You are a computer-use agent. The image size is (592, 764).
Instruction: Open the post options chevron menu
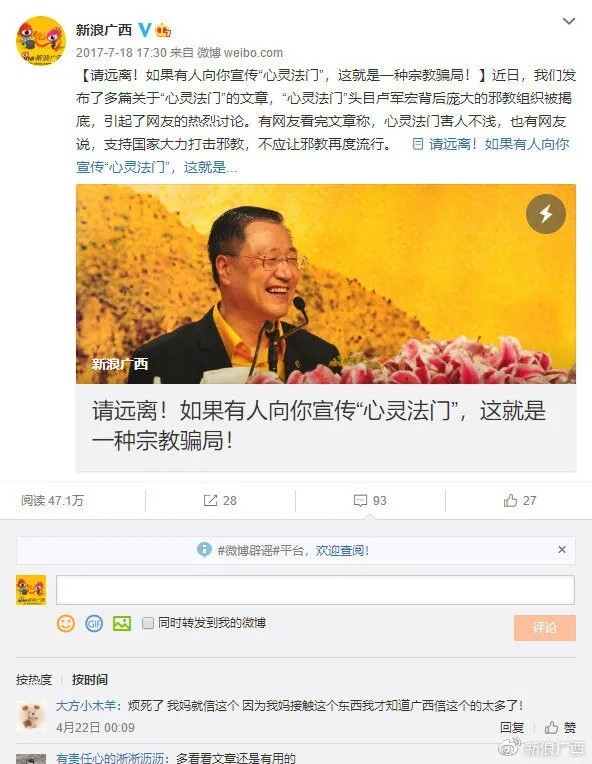click(x=569, y=21)
